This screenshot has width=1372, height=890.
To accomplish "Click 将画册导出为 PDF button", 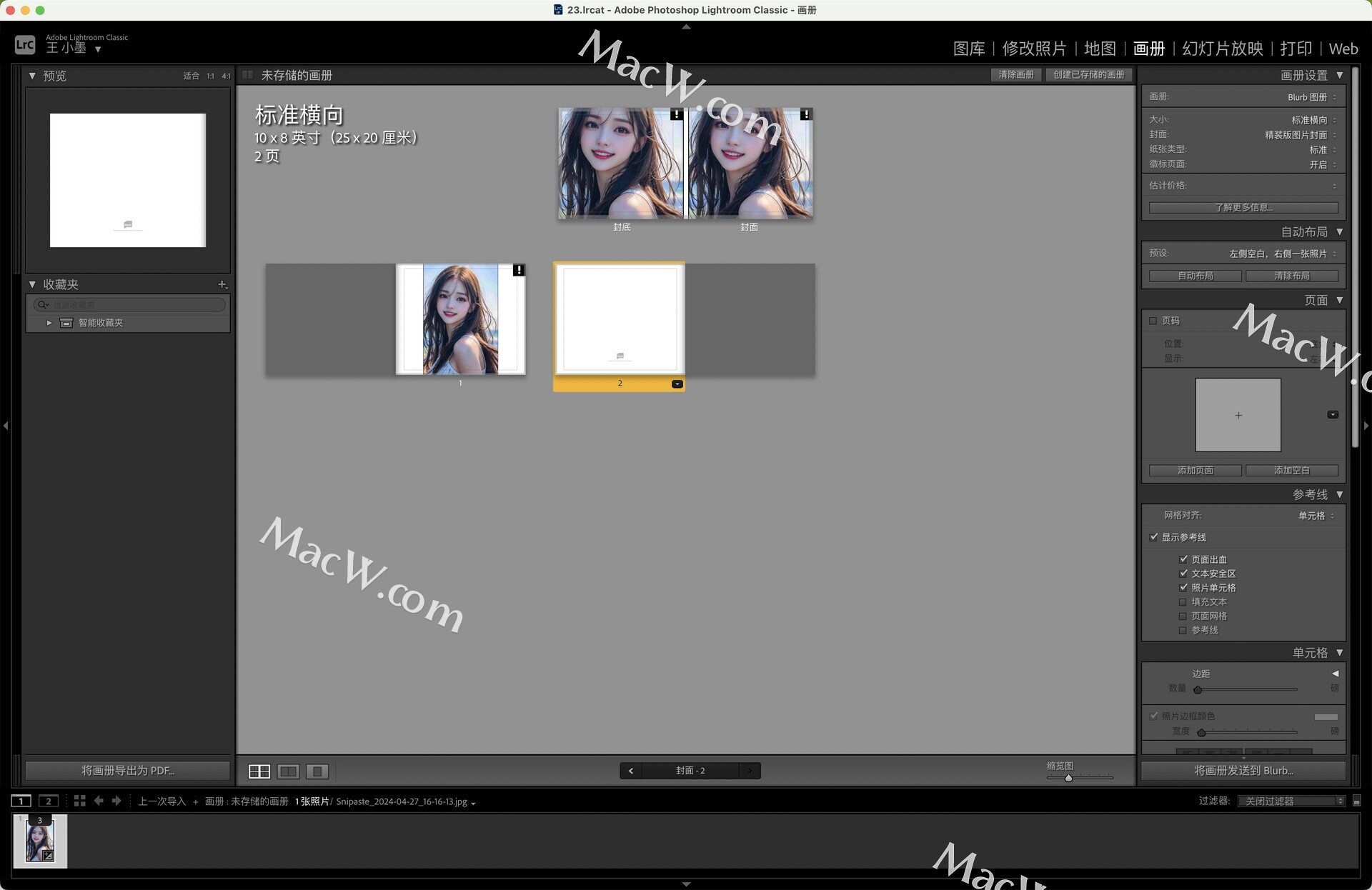I will (x=128, y=771).
